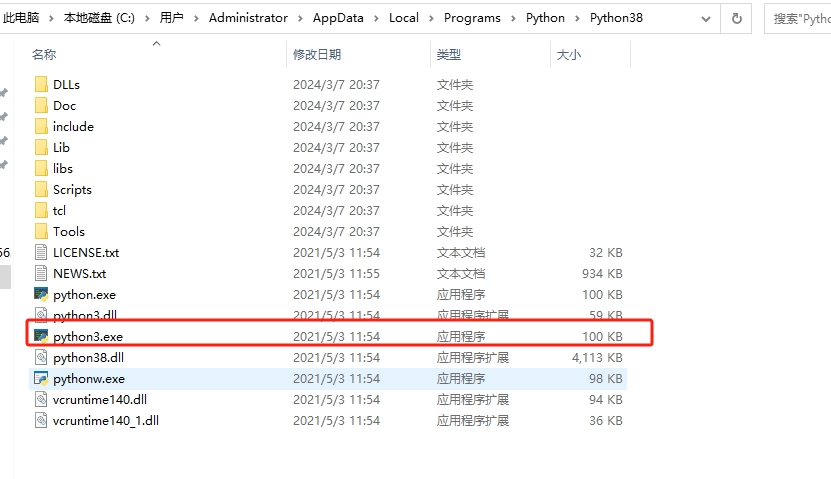Image resolution: width=831 pixels, height=479 pixels.
Task: Select the folder name Scripts
Action: [x=72, y=190]
